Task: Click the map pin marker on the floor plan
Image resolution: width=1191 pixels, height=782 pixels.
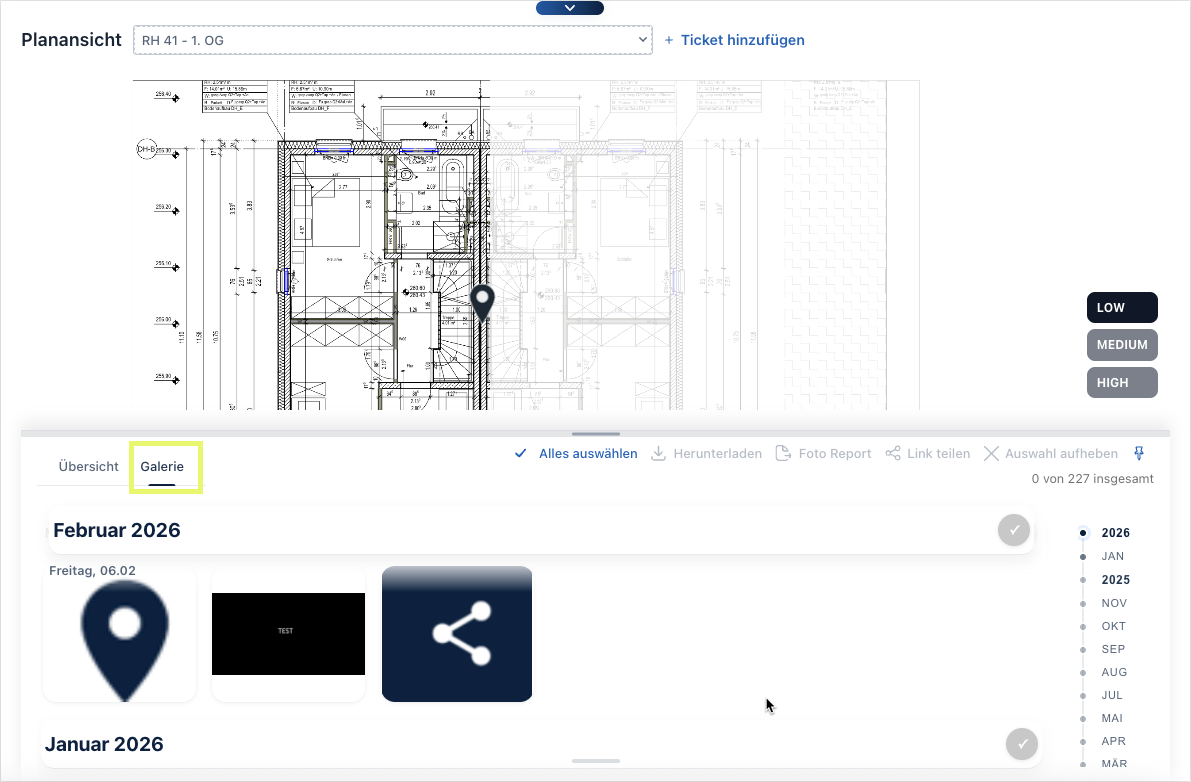Action: 483,302
